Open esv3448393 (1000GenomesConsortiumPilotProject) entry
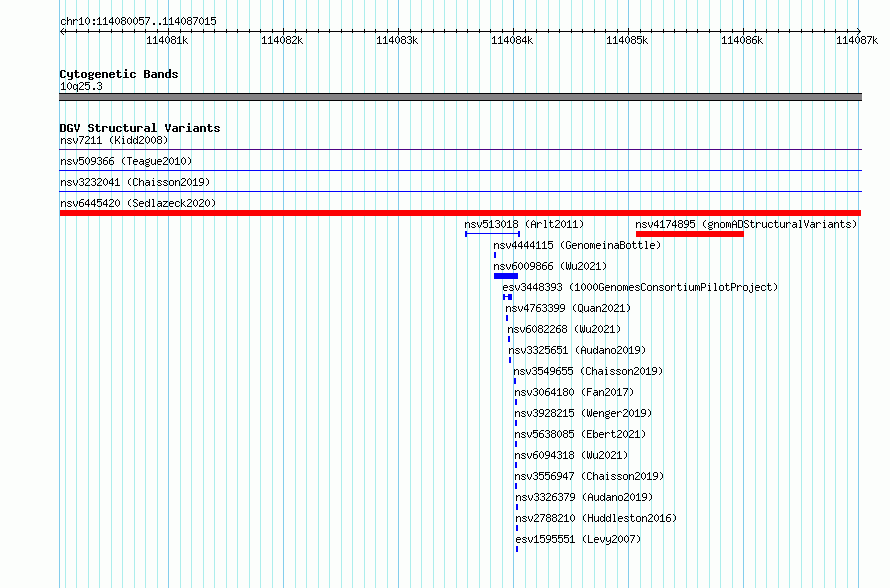The image size is (890, 588). click(640, 287)
